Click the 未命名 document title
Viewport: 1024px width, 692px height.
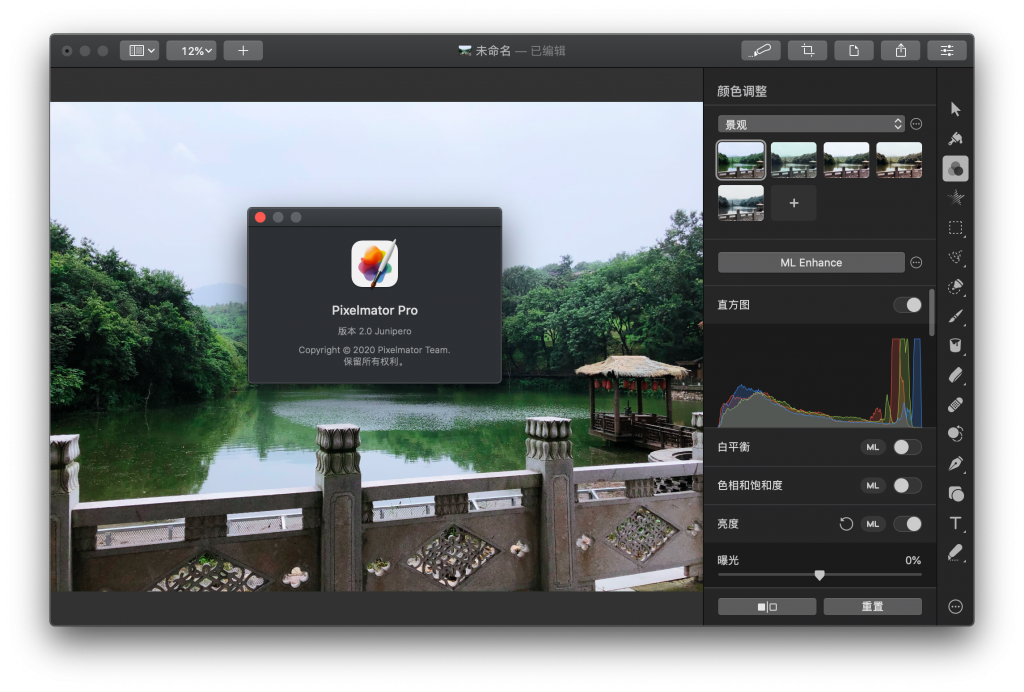tap(493, 50)
